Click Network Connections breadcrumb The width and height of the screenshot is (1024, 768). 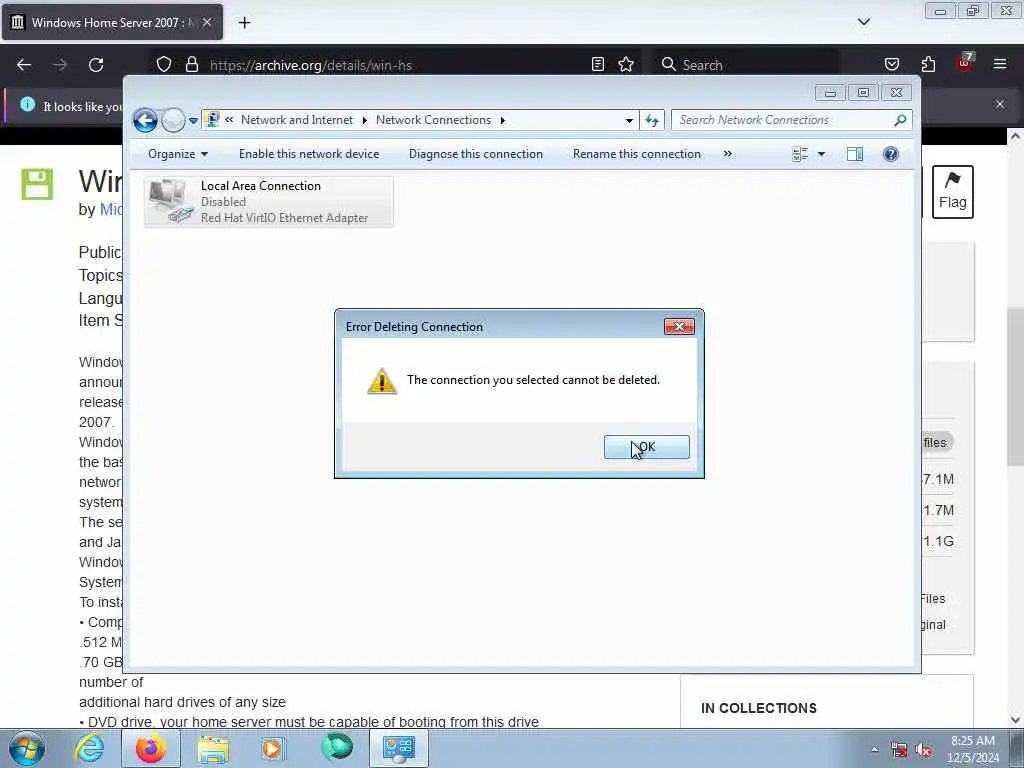433,120
